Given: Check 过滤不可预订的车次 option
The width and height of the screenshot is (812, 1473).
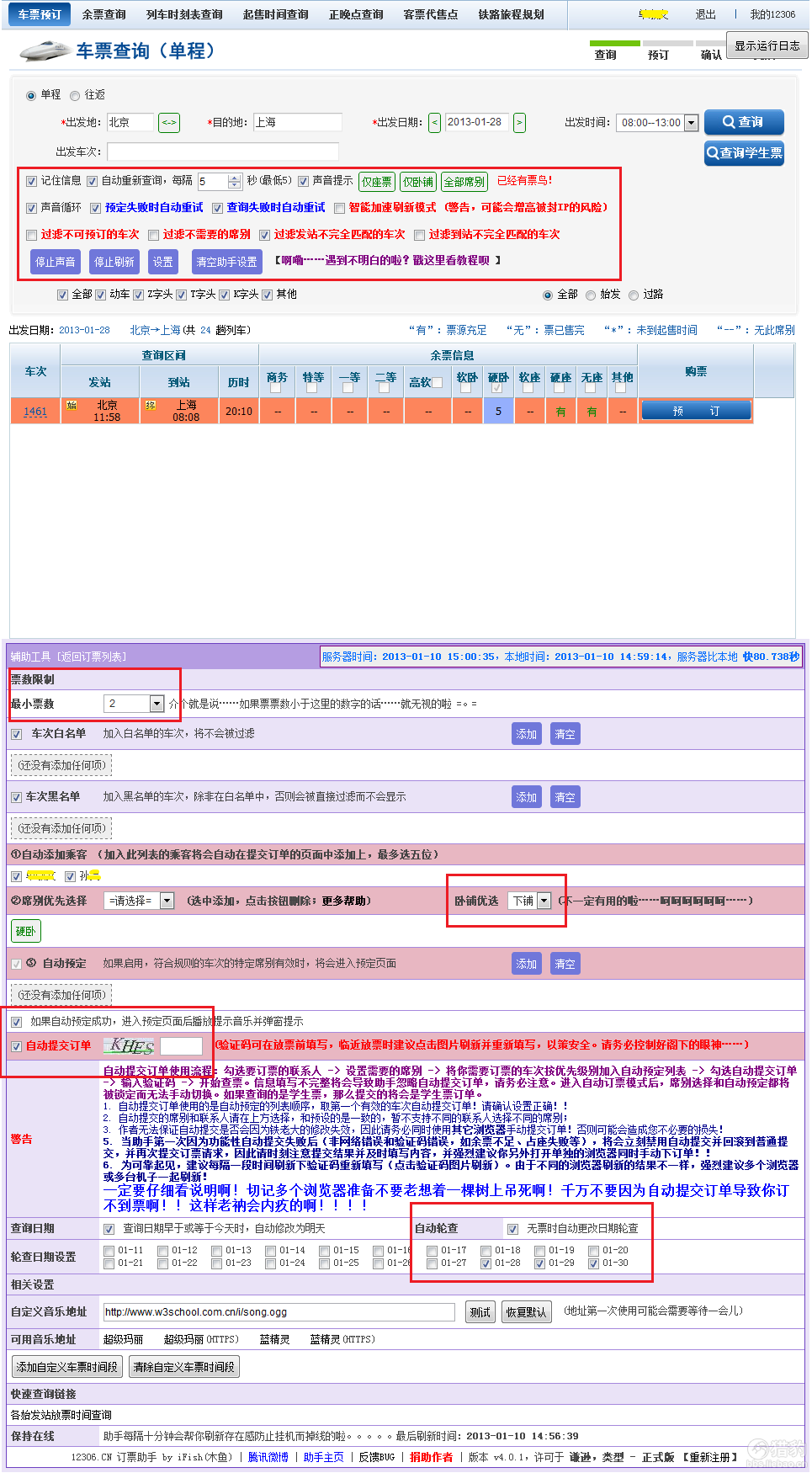Looking at the screenshot, I should [x=31, y=235].
